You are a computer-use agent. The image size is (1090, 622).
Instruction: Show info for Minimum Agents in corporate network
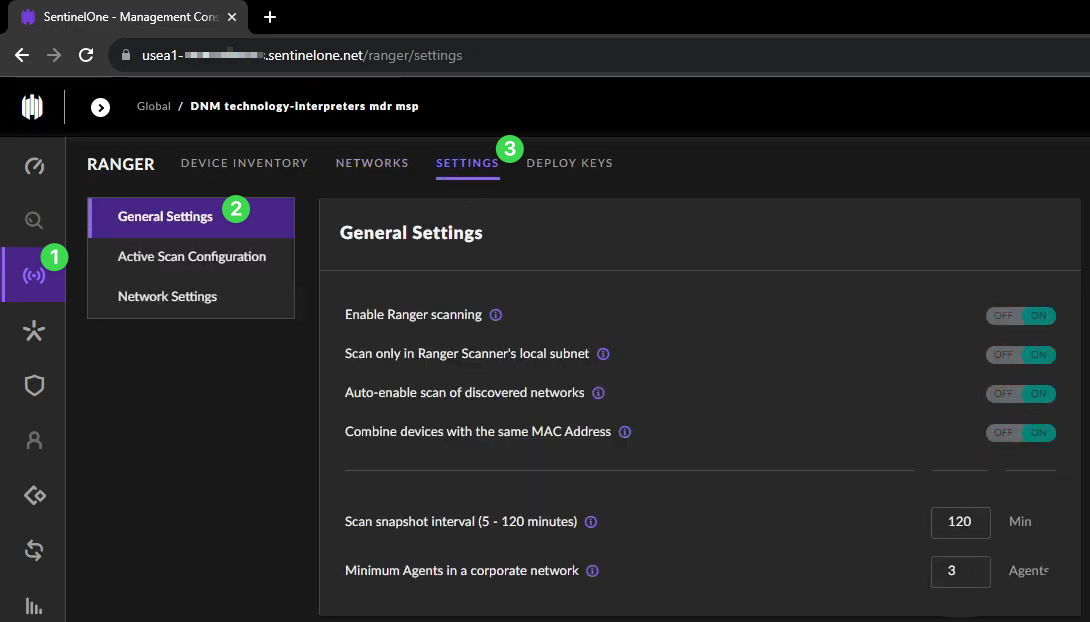pos(592,571)
